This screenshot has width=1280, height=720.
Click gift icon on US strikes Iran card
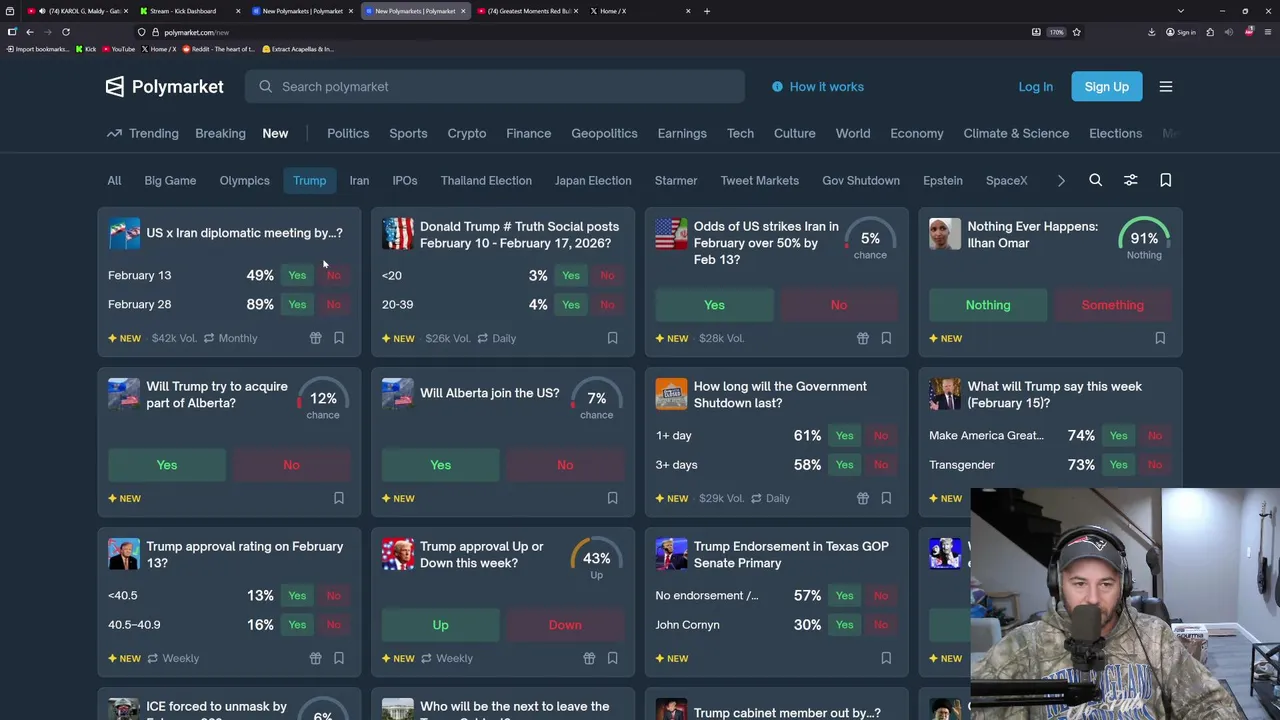[863, 338]
